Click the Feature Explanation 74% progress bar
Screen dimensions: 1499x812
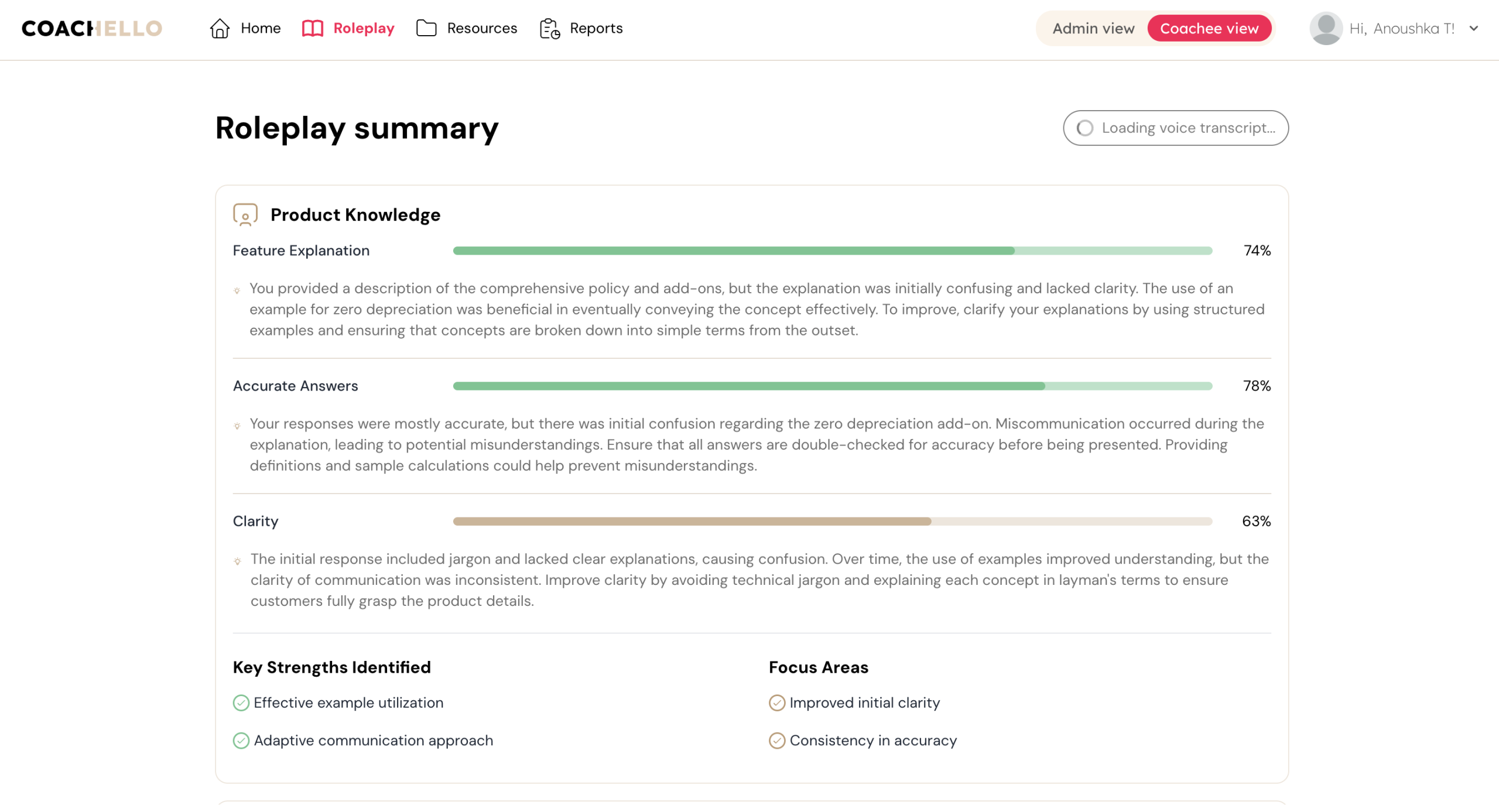[832, 251]
